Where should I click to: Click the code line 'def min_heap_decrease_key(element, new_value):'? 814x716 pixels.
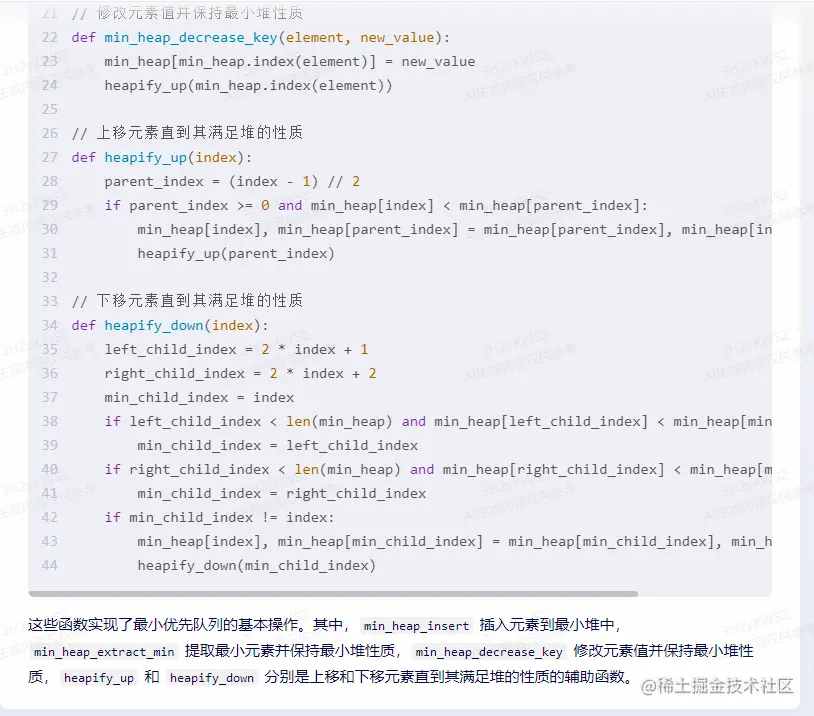(261, 37)
